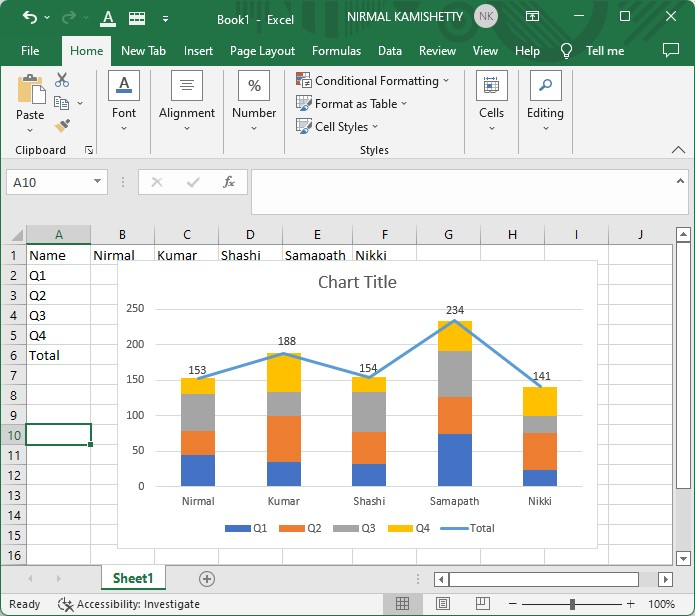Open the Formulas ribbon tab

pyautogui.click(x=336, y=51)
